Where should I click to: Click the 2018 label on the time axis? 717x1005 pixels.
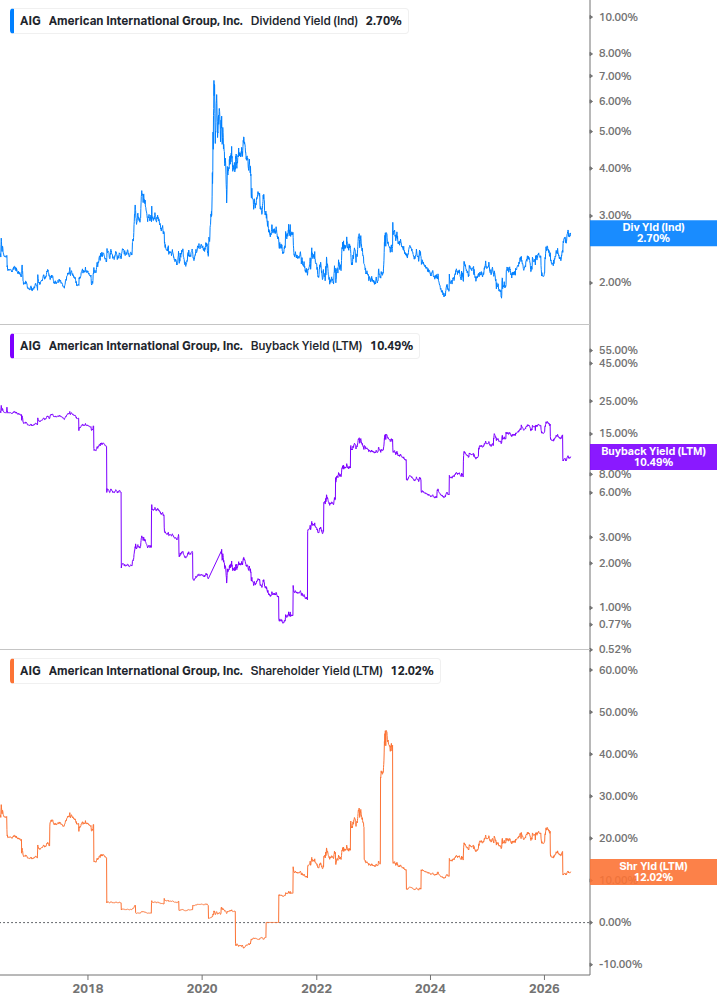[x=88, y=988]
